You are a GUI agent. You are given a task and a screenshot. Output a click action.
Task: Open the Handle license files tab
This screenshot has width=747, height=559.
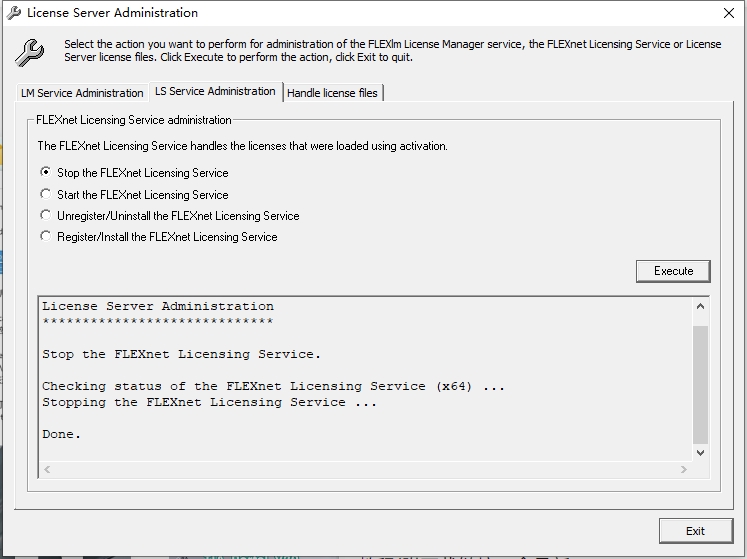coord(332,93)
